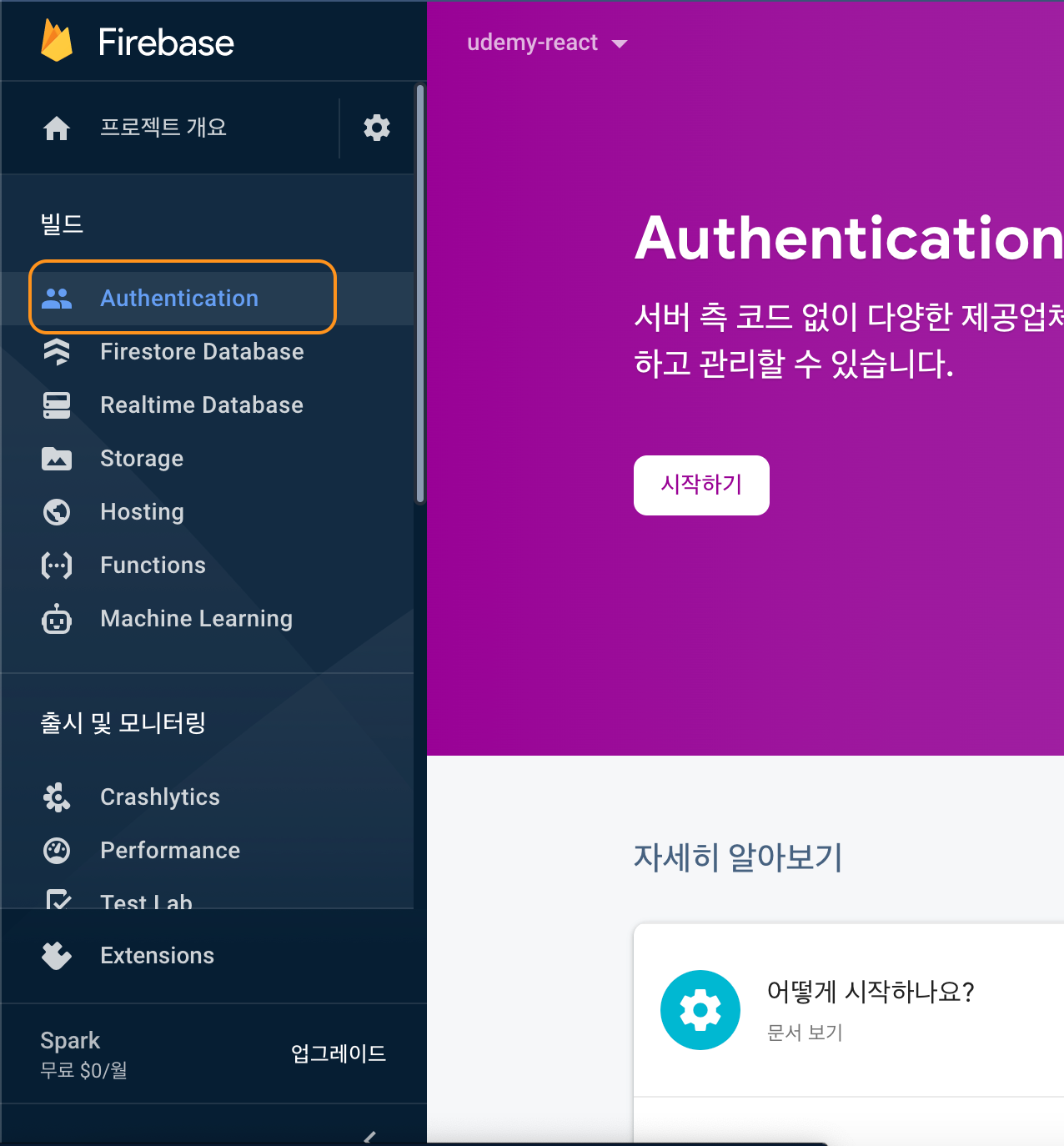Click the Storage image-folder icon
1064x1146 pixels.
point(57,459)
